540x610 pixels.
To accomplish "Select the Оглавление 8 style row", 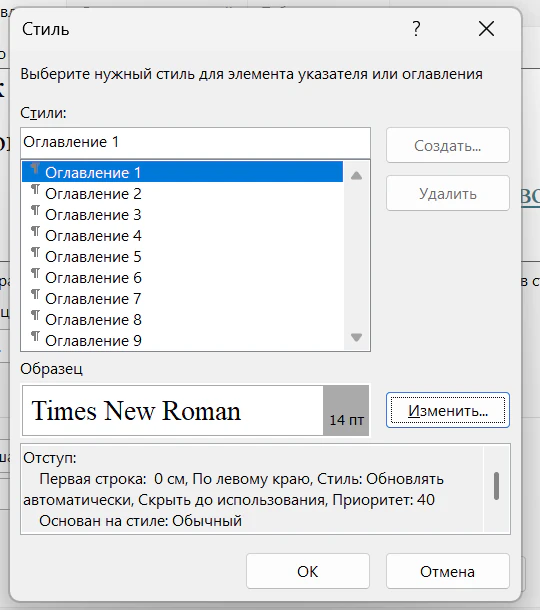I will 182,319.
